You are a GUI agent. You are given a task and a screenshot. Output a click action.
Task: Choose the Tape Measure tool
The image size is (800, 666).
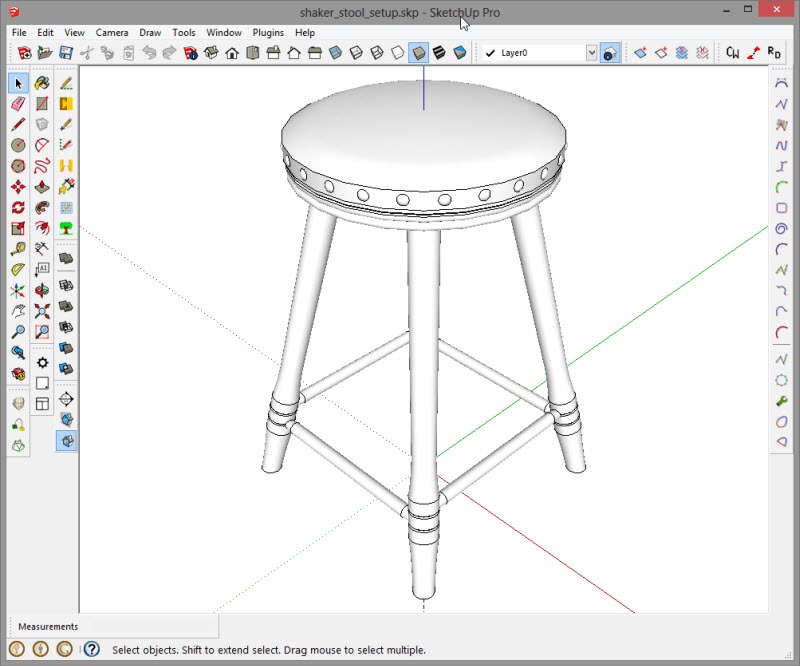click(x=18, y=249)
